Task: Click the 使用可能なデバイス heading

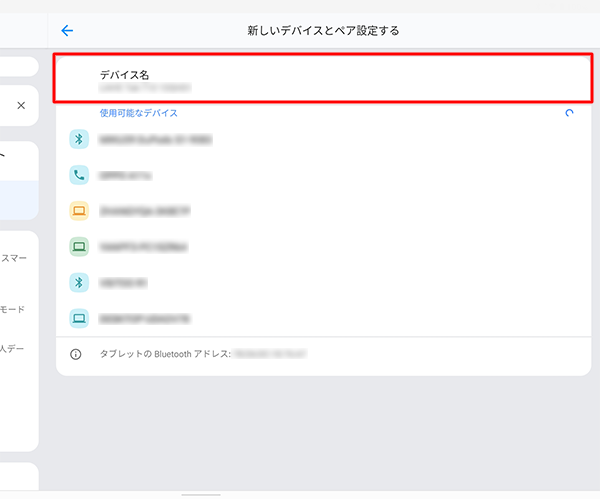Action: pos(139,113)
